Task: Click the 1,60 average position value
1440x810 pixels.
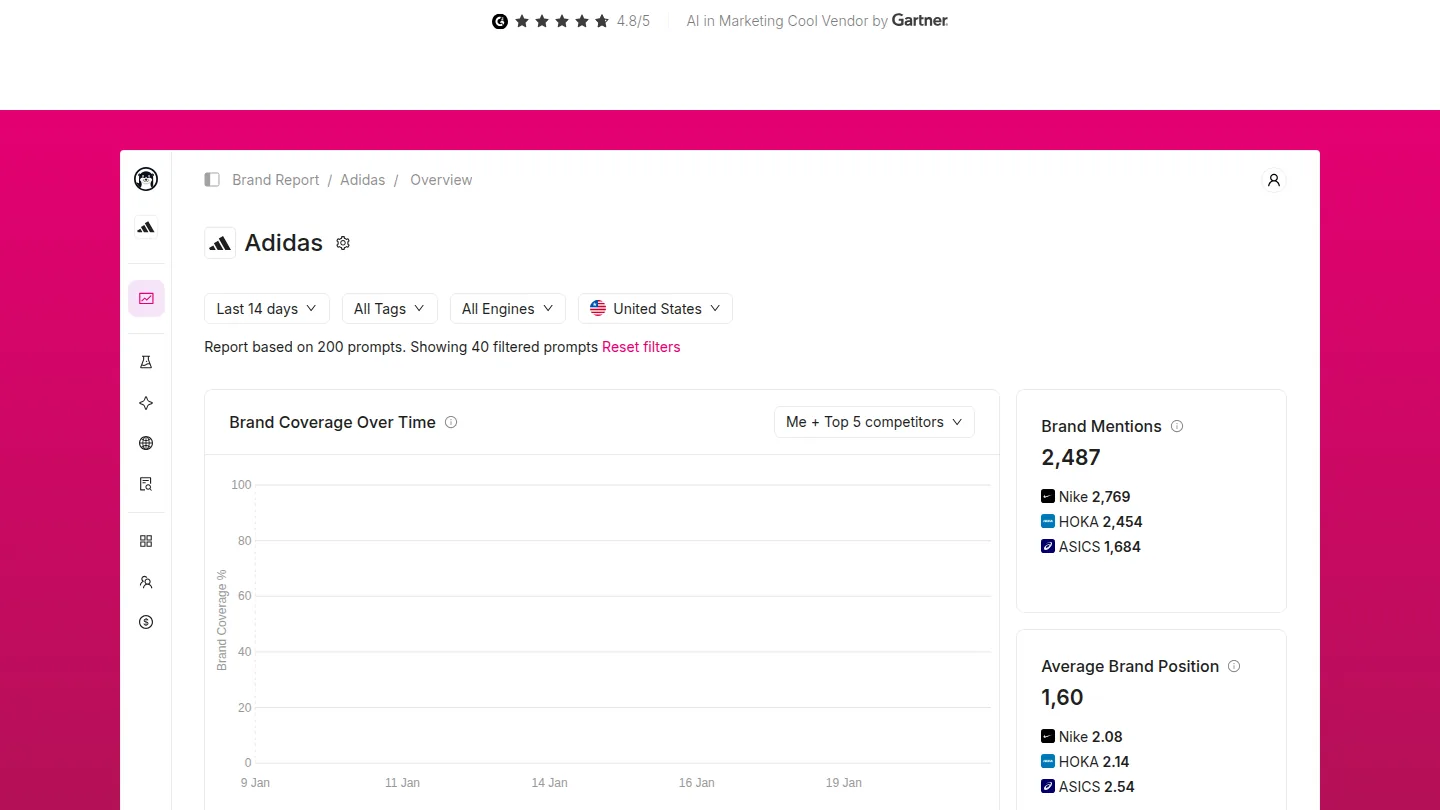Action: [1062, 698]
